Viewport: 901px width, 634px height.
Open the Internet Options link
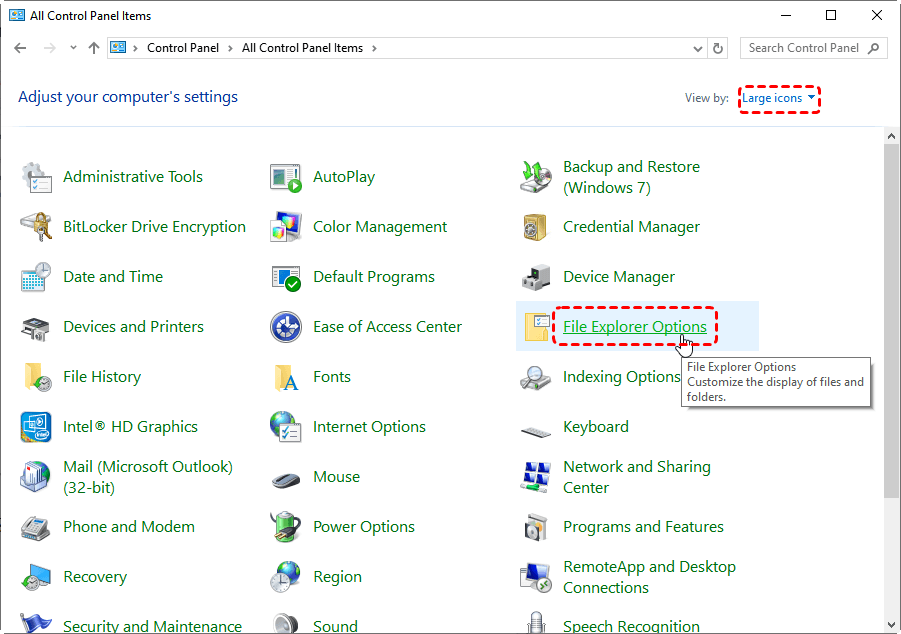(369, 427)
